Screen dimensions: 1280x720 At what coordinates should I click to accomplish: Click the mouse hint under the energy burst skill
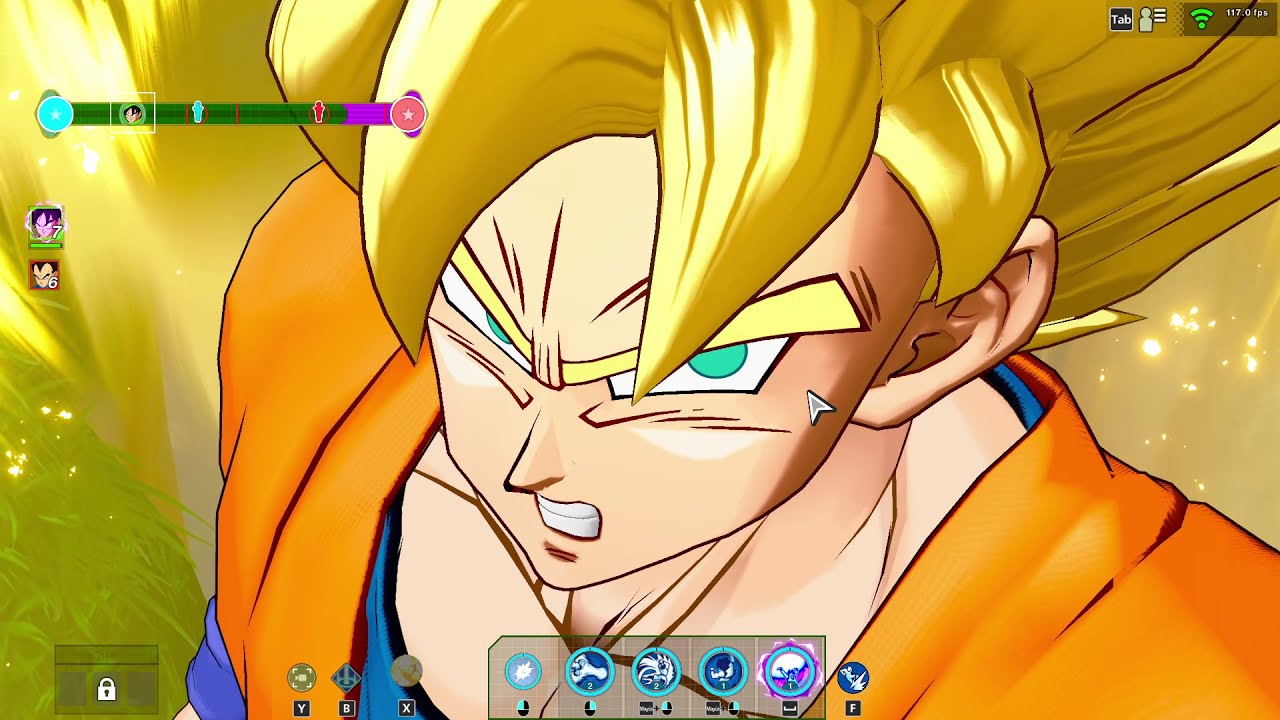pos(523,708)
